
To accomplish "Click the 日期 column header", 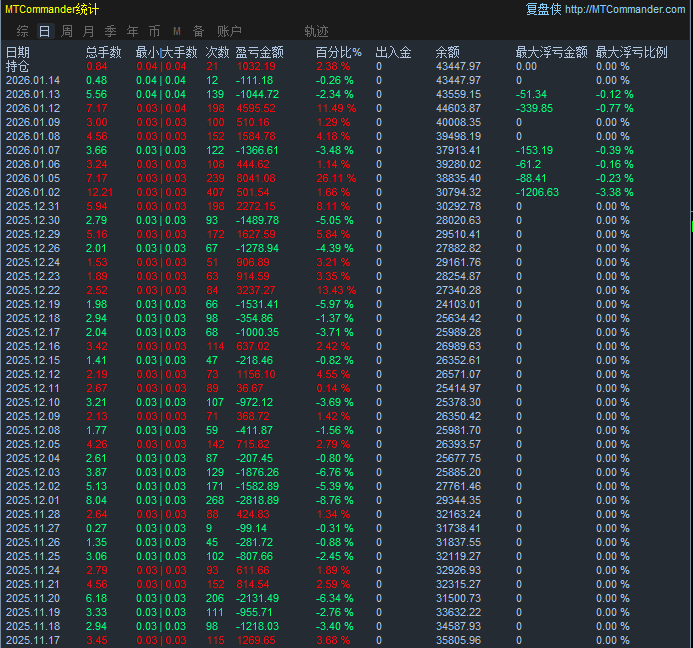I will (x=18, y=52).
